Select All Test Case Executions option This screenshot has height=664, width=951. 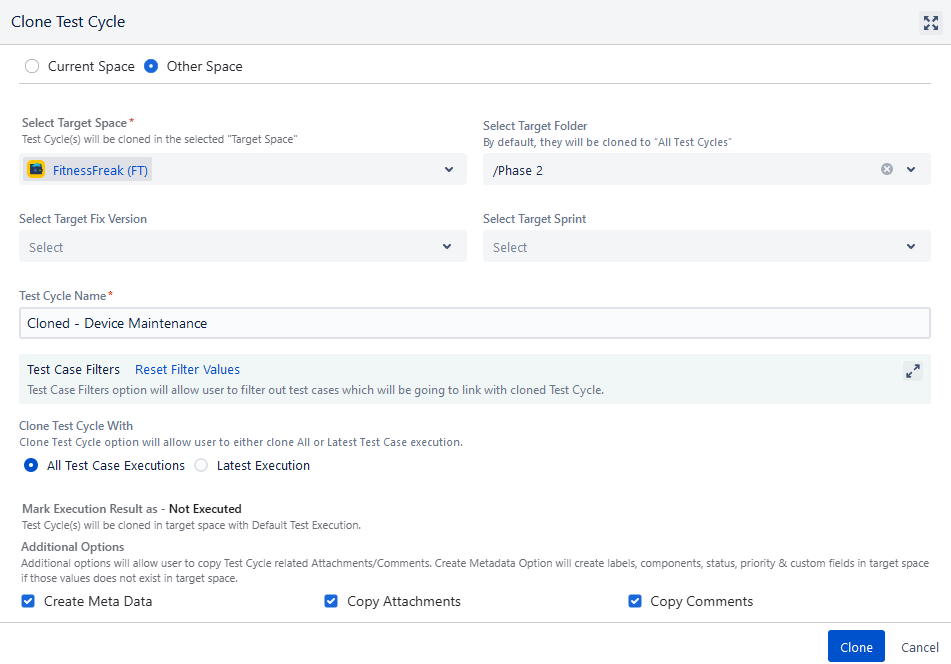30,465
